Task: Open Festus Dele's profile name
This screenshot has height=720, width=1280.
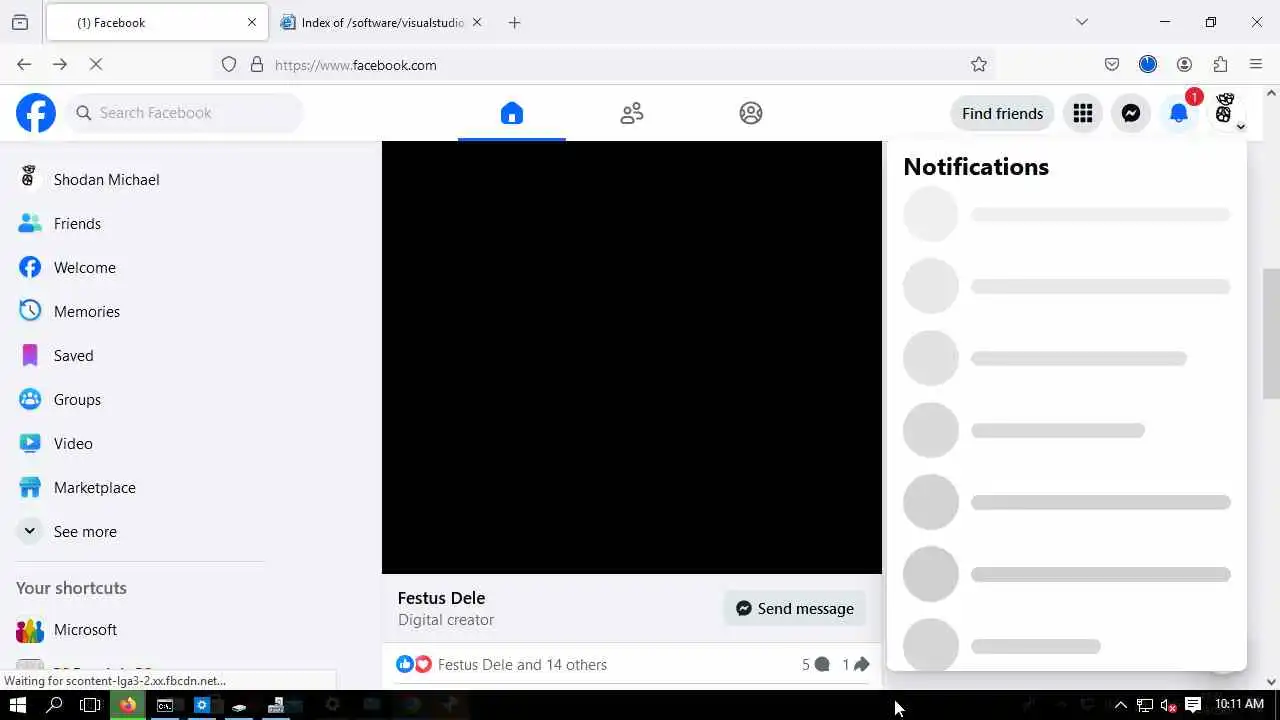Action: (x=441, y=598)
